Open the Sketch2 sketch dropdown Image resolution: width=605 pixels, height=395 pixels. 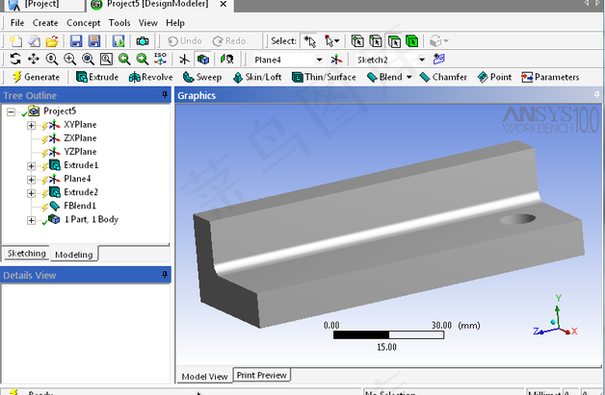[x=422, y=60]
